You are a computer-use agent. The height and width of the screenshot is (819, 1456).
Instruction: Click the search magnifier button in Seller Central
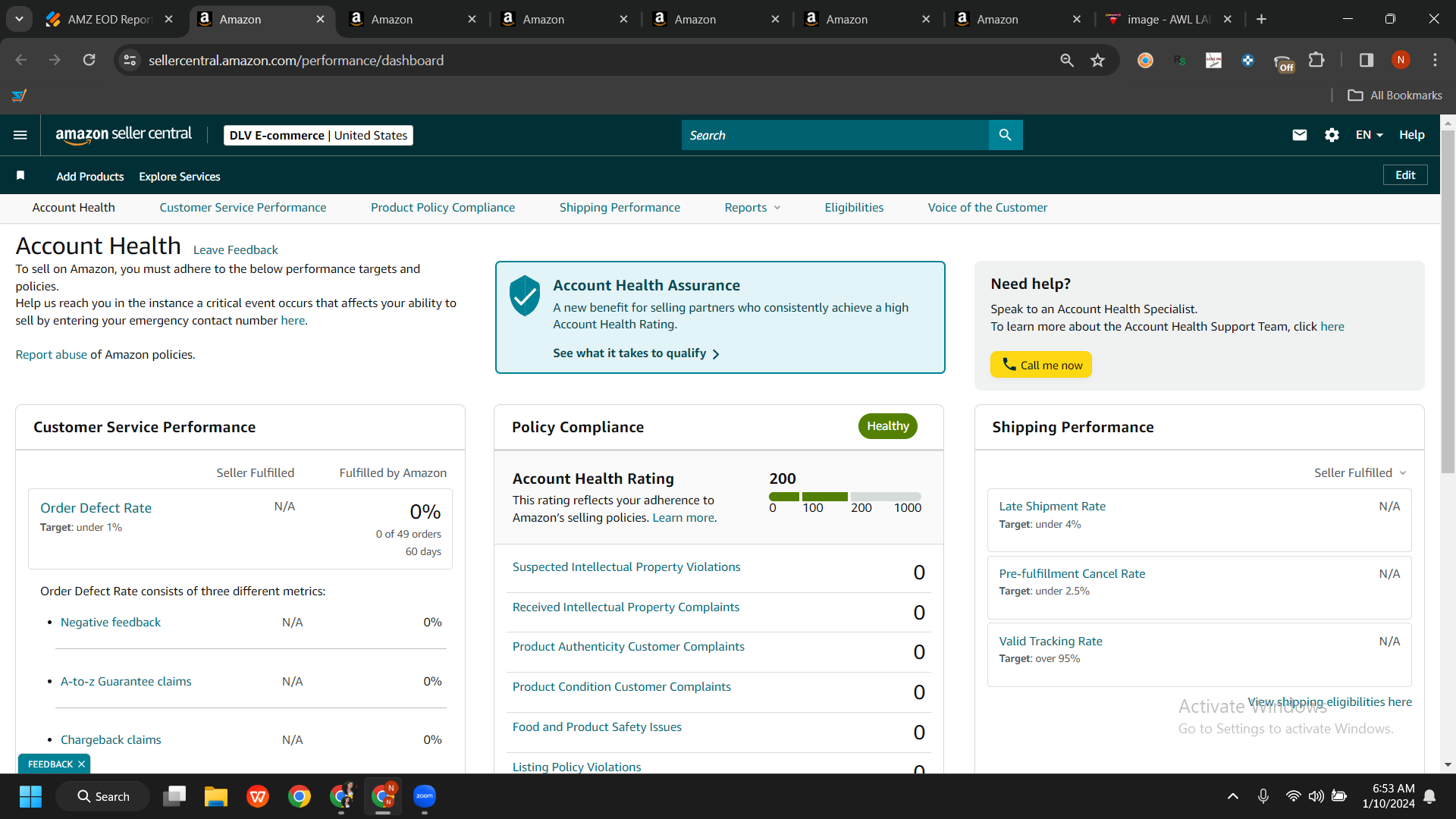tap(1006, 135)
